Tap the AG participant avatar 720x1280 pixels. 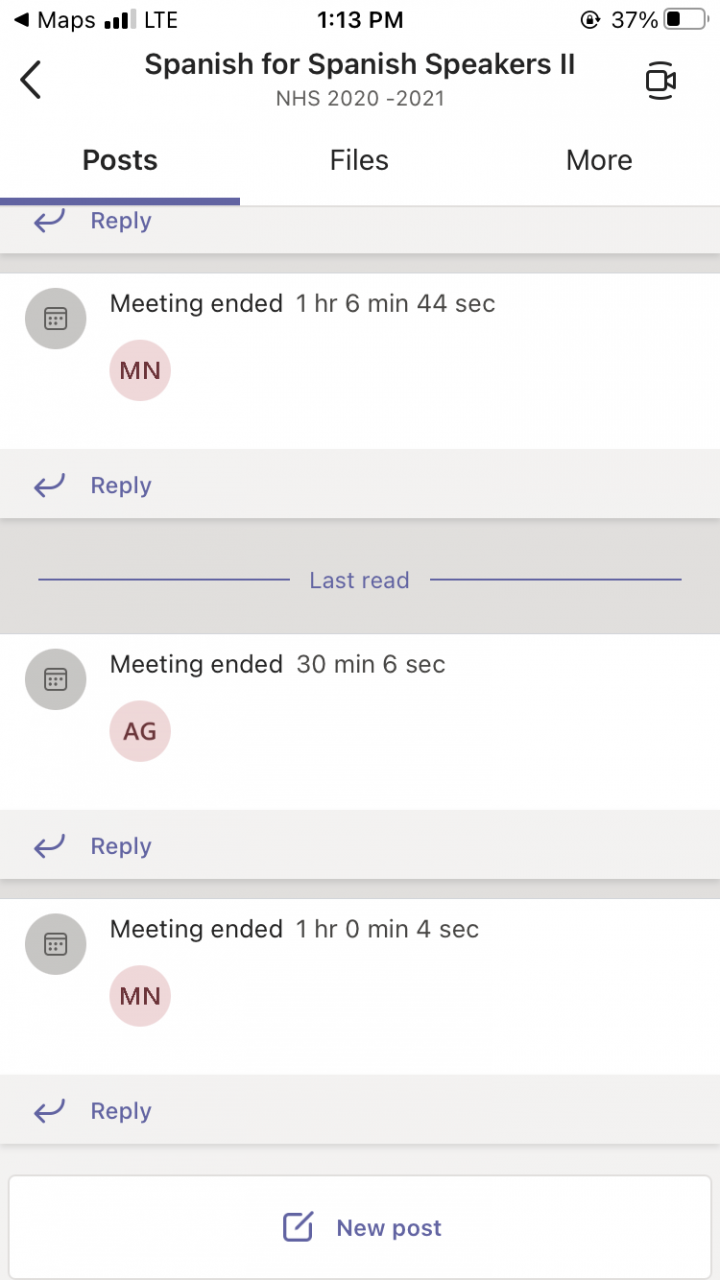pyautogui.click(x=140, y=731)
